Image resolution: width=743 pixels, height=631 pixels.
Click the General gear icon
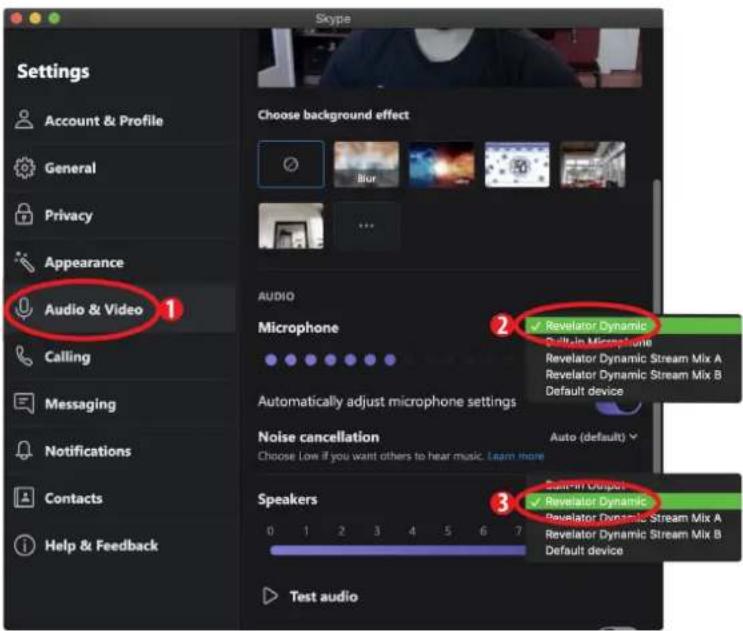click(24, 167)
